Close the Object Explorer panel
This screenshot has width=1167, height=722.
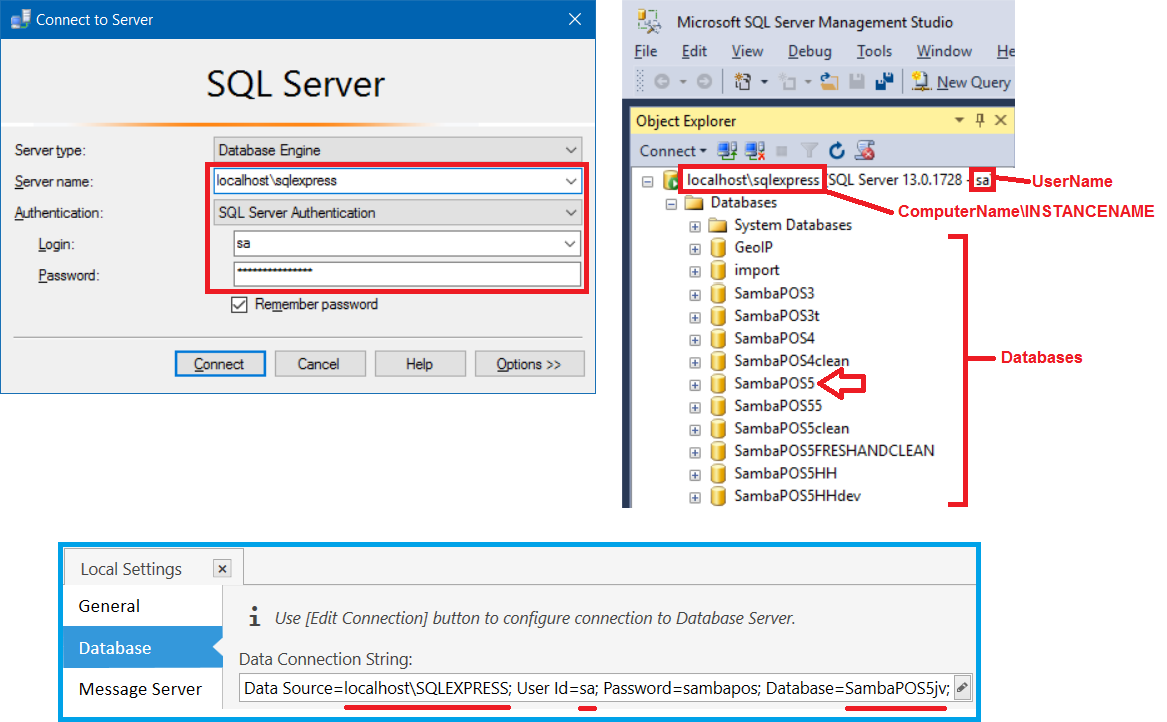coord(1001,121)
